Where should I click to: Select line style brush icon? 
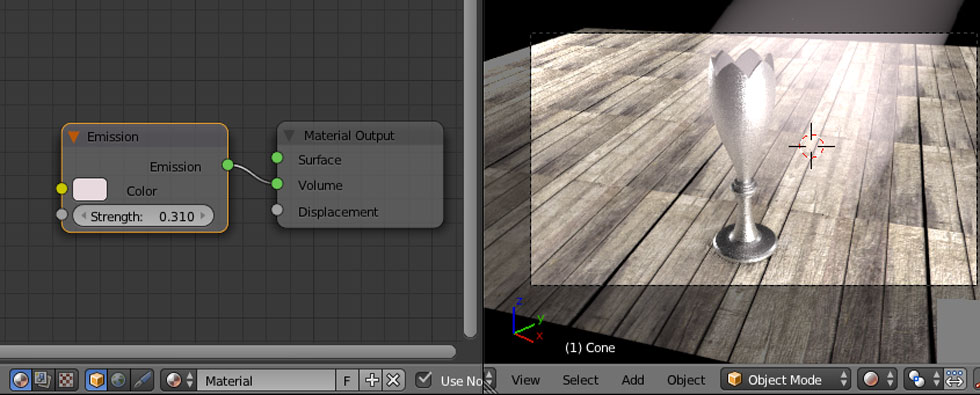[x=142, y=380]
